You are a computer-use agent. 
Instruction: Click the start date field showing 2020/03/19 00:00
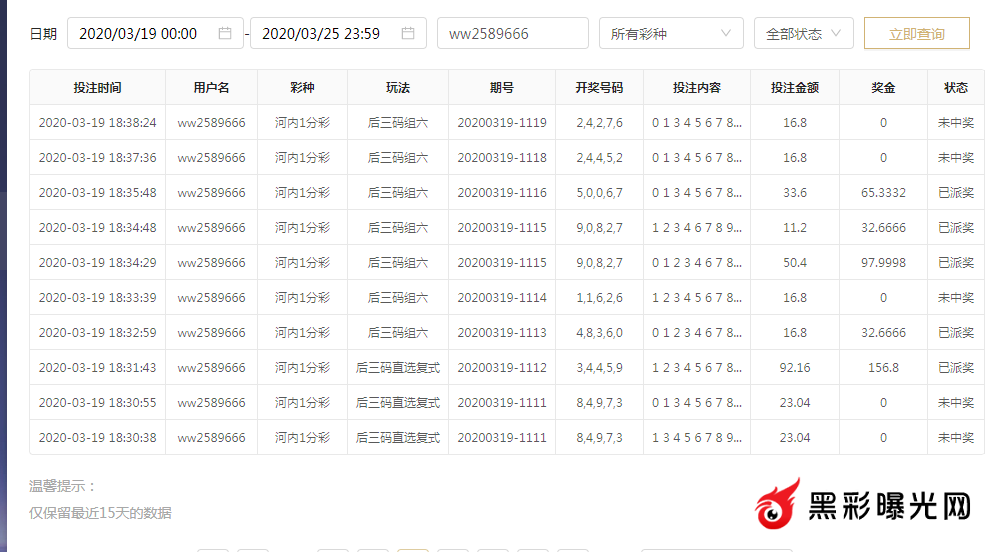point(140,33)
